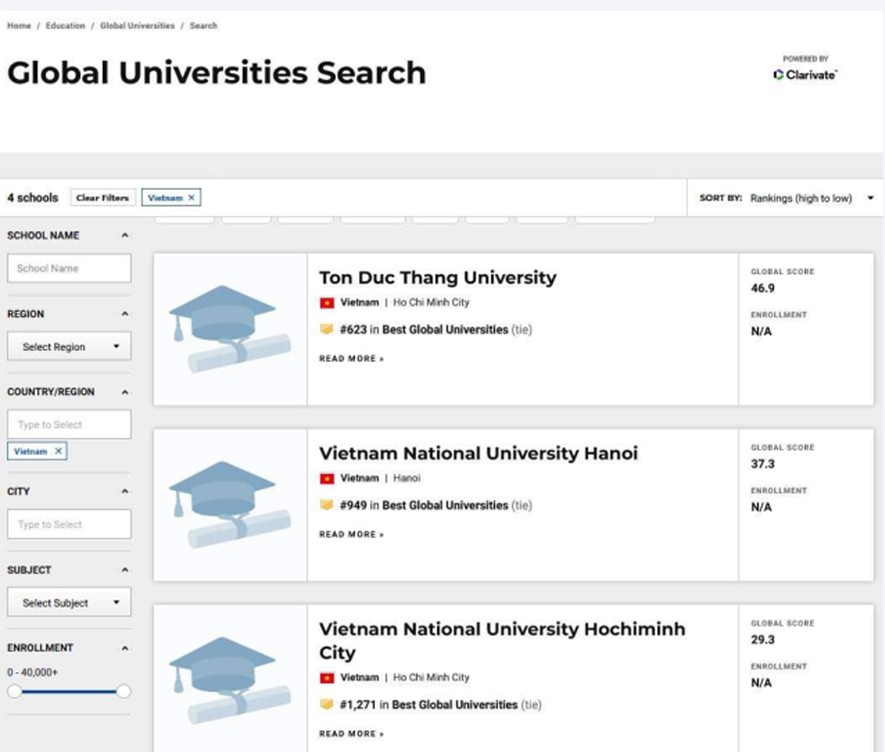Open the Select Subject dropdown
The width and height of the screenshot is (885, 752).
(69, 603)
